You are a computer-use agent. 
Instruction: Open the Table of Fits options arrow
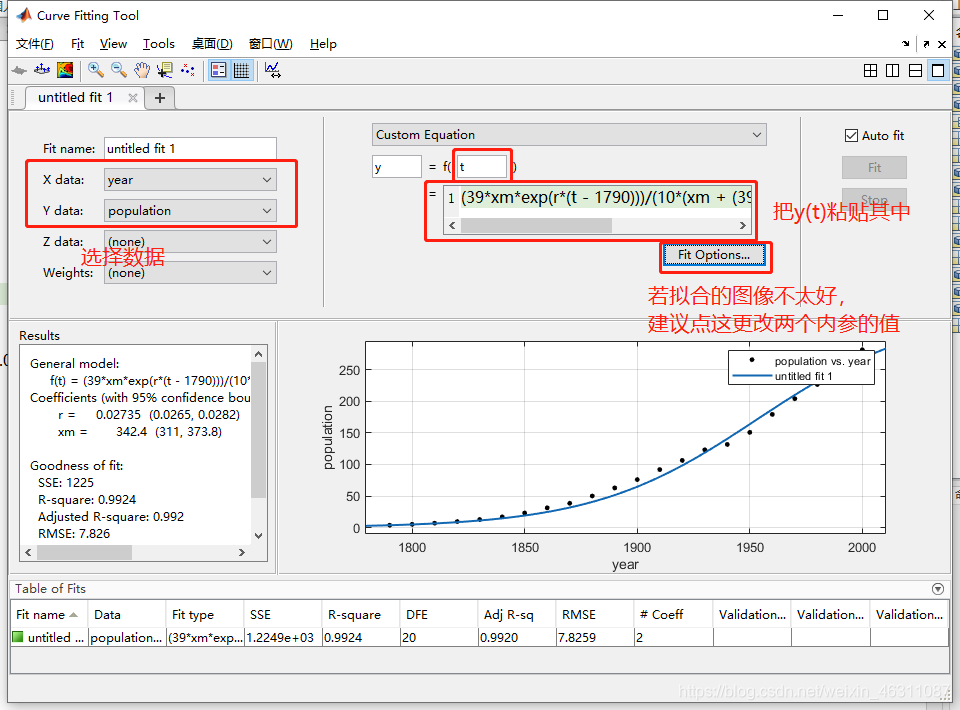click(937, 589)
